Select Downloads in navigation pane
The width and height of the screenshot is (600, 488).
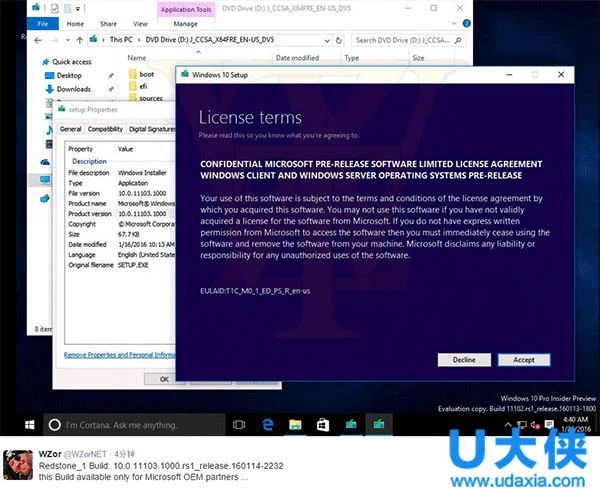tap(73, 89)
